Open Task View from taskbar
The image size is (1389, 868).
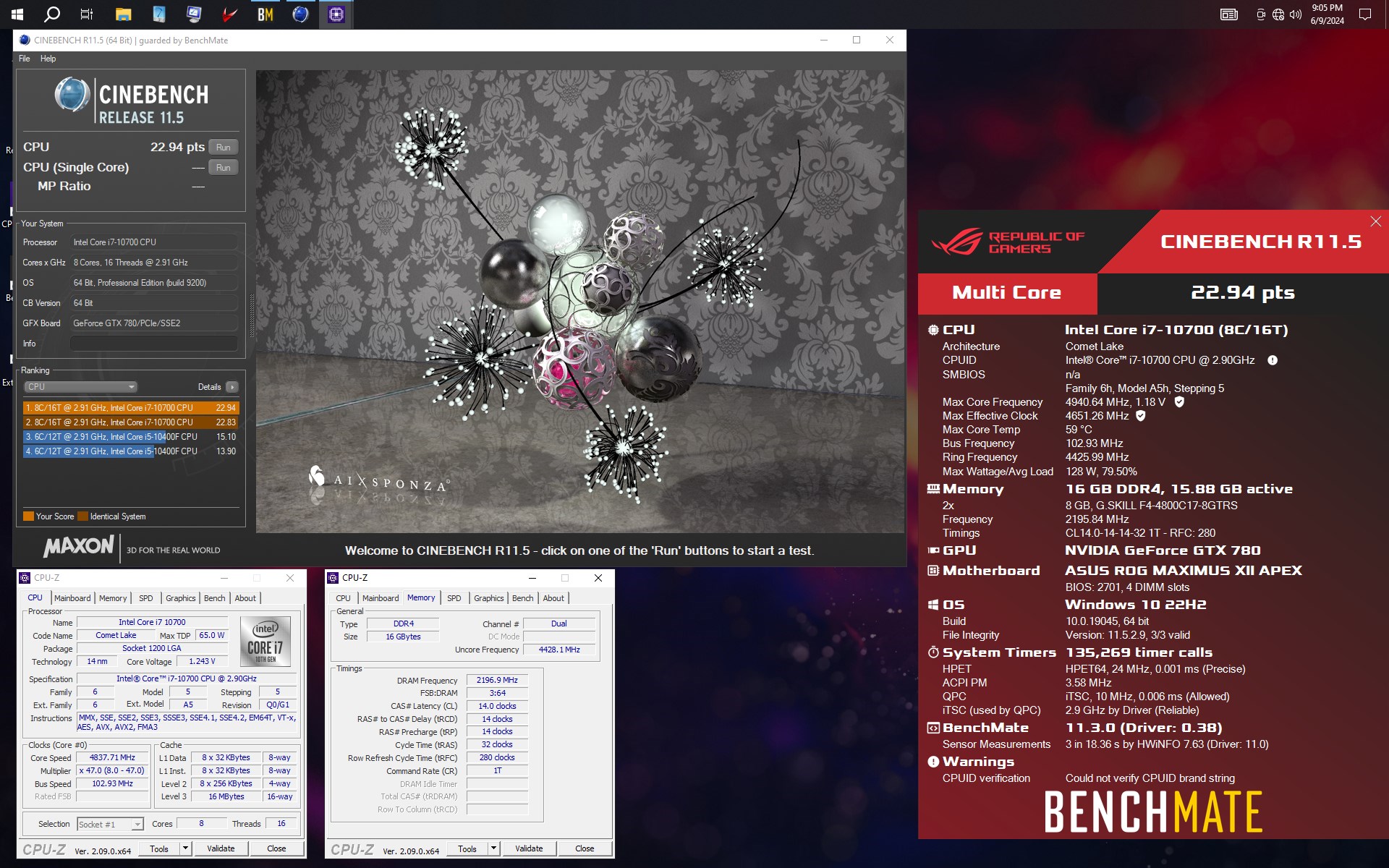click(x=87, y=14)
